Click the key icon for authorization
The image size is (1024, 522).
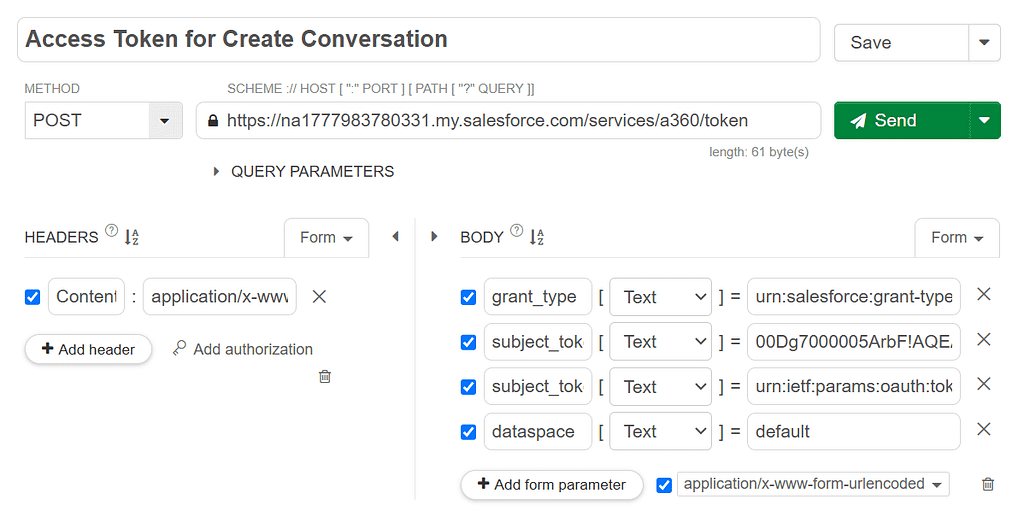(180, 348)
